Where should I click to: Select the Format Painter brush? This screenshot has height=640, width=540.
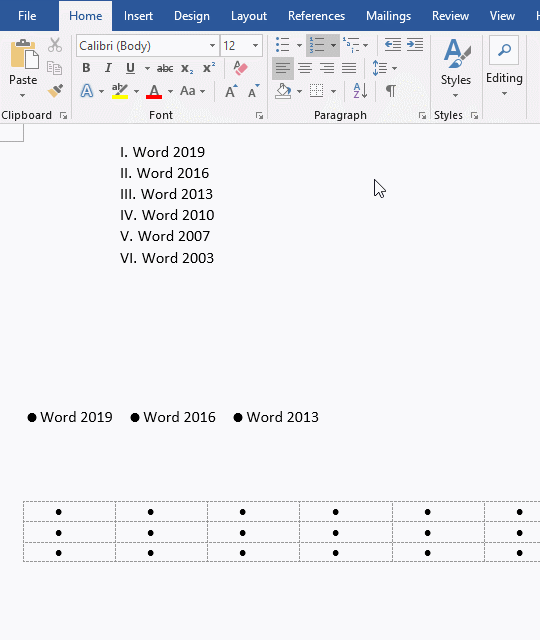coord(55,91)
